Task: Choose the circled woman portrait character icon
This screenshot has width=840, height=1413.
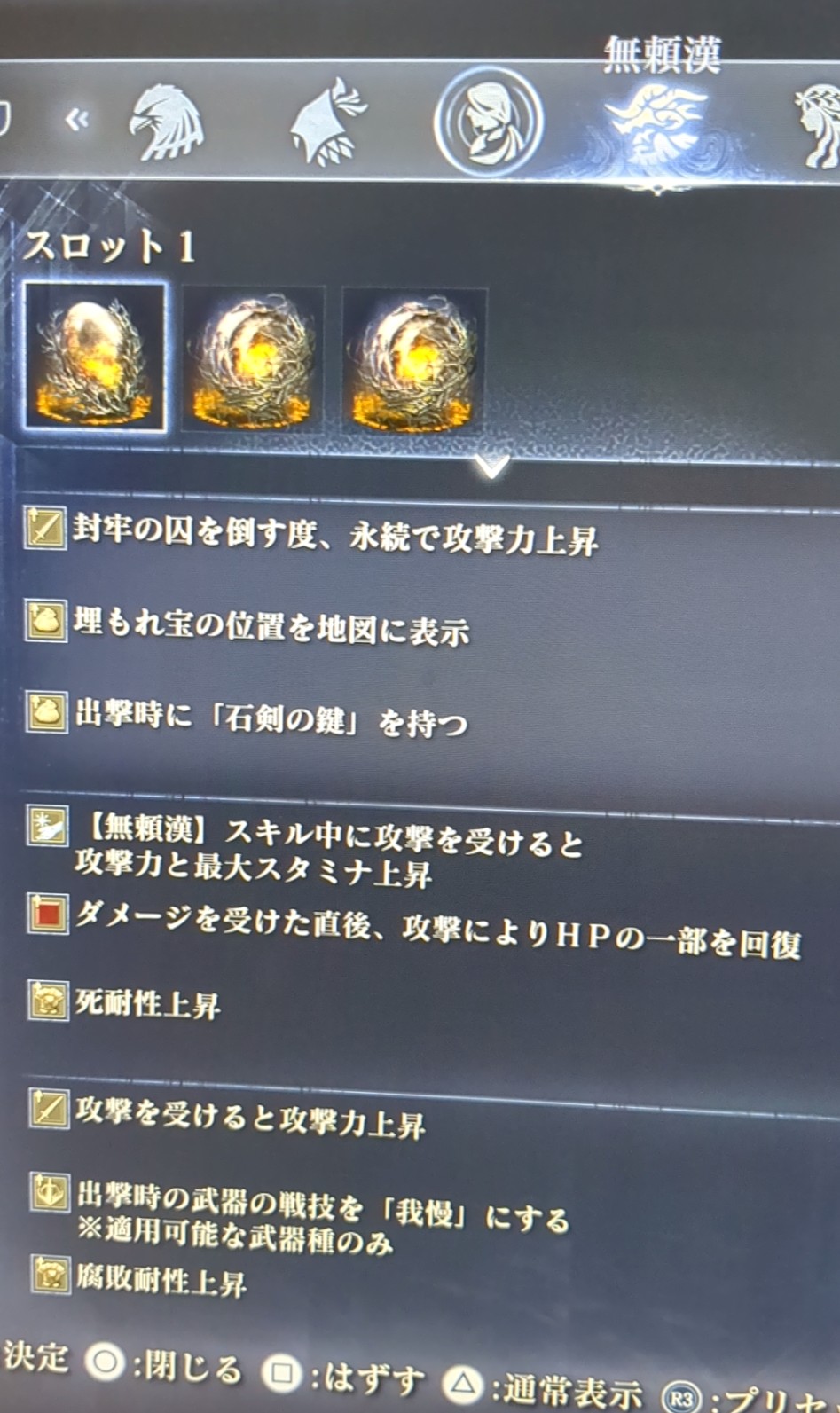Action: [488, 122]
